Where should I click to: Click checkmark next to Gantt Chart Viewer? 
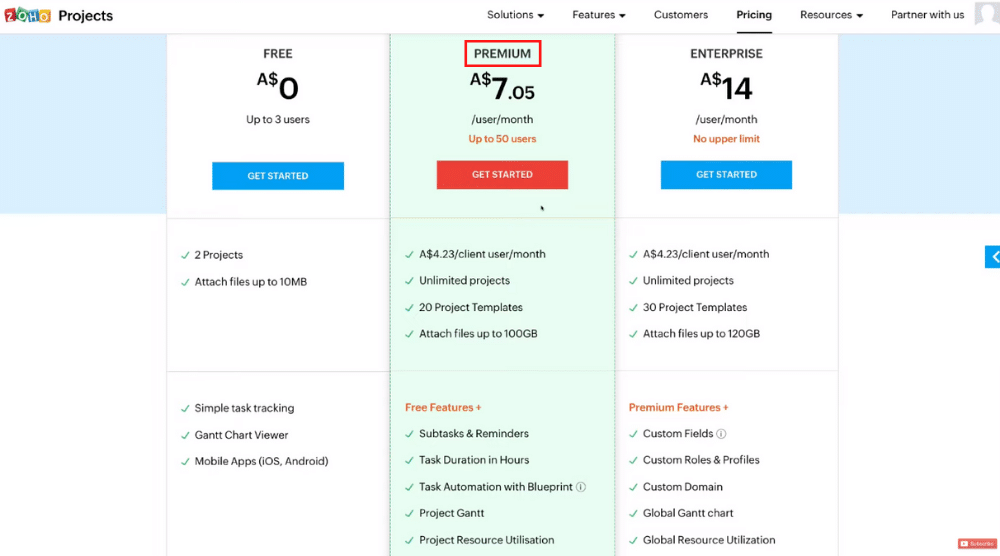185,435
